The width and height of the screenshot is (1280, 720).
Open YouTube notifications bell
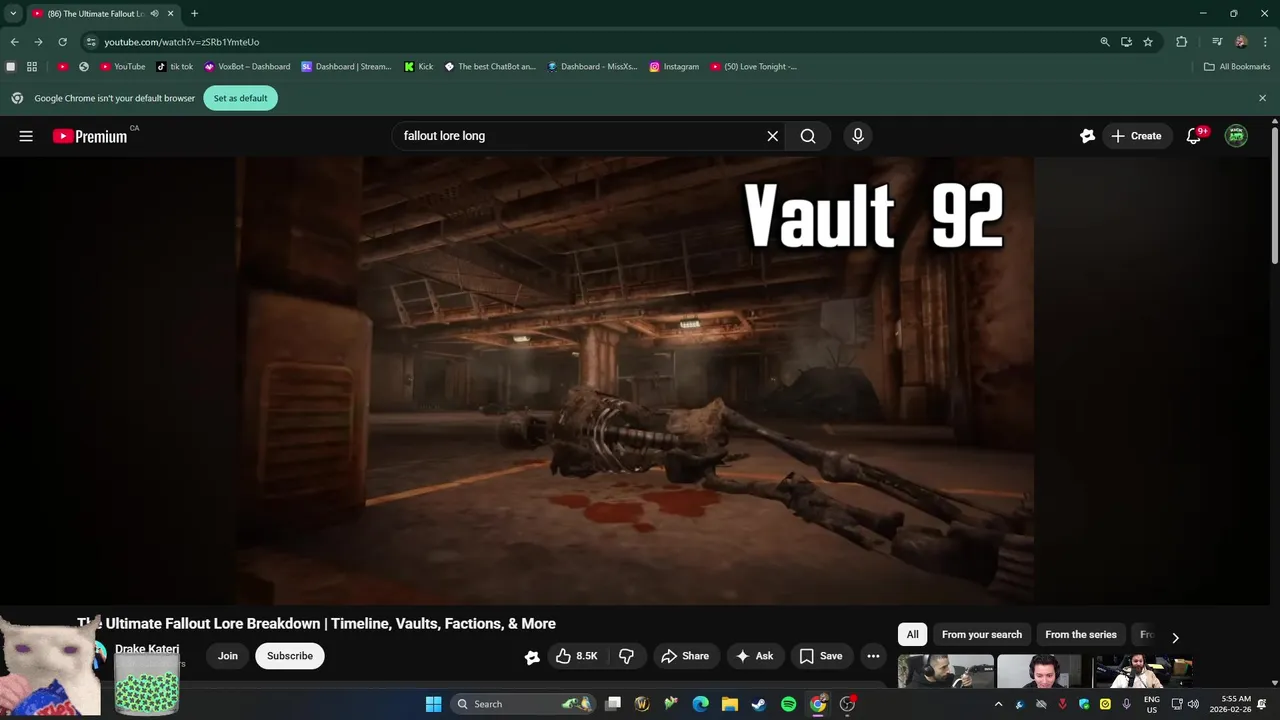click(x=1194, y=136)
